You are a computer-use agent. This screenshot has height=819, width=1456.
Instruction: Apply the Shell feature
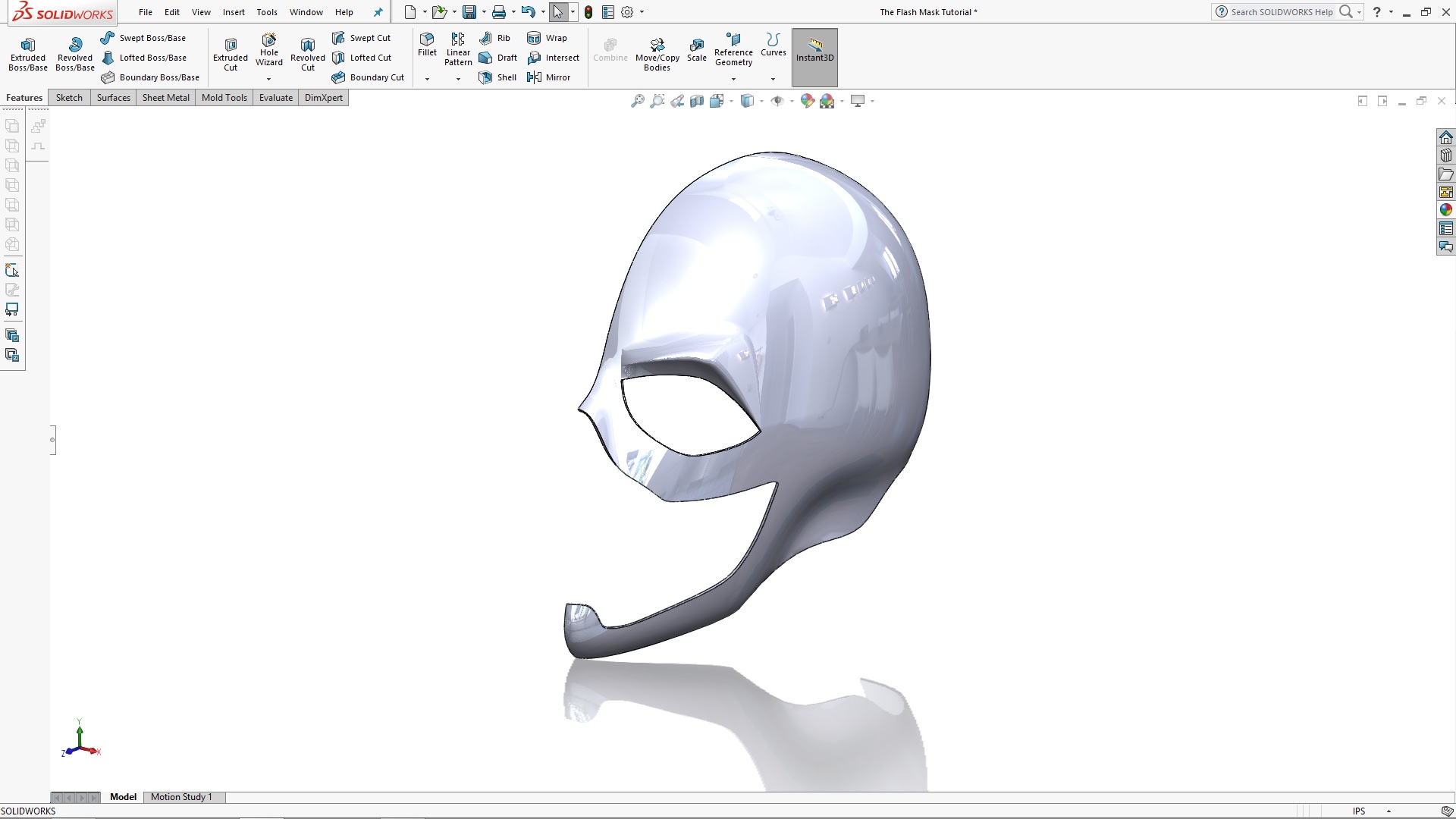click(497, 77)
